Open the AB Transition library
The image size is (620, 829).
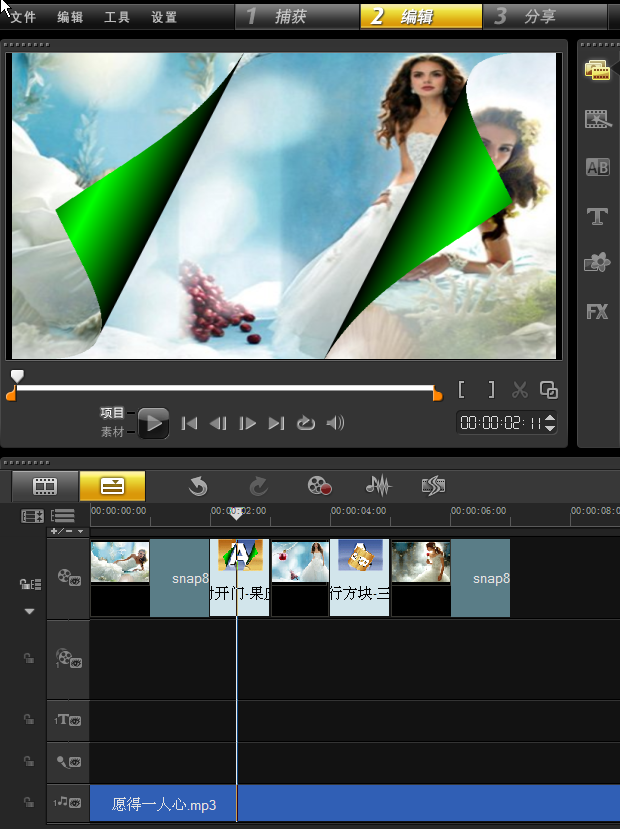(x=597, y=168)
